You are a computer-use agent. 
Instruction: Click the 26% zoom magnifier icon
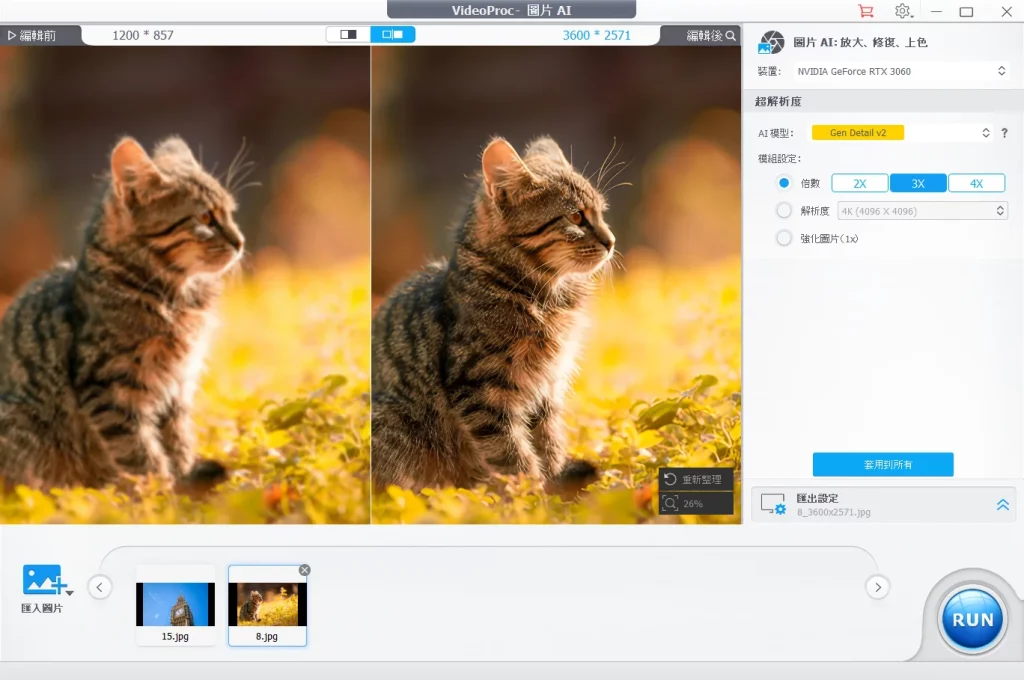click(x=671, y=504)
